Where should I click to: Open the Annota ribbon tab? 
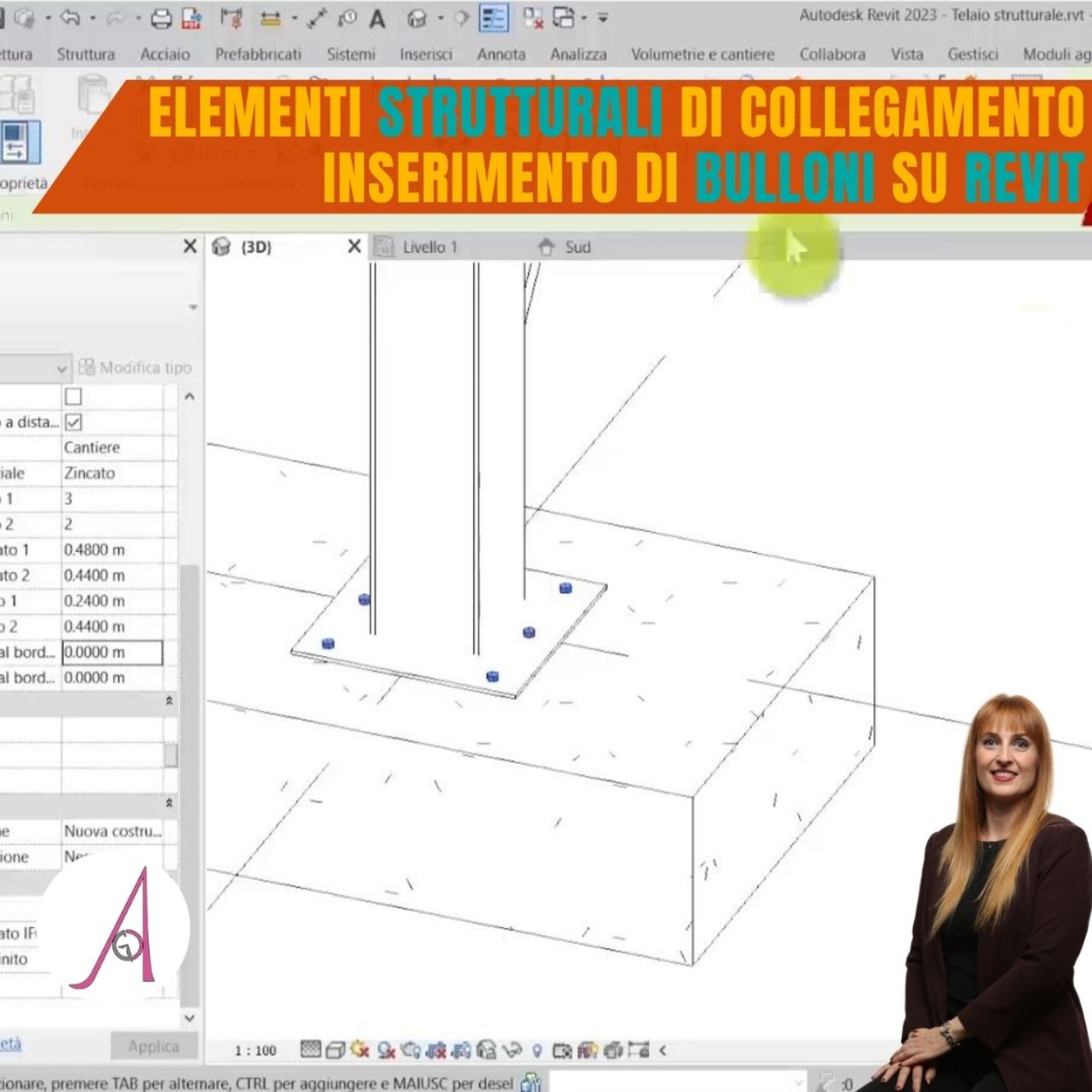pyautogui.click(x=501, y=54)
